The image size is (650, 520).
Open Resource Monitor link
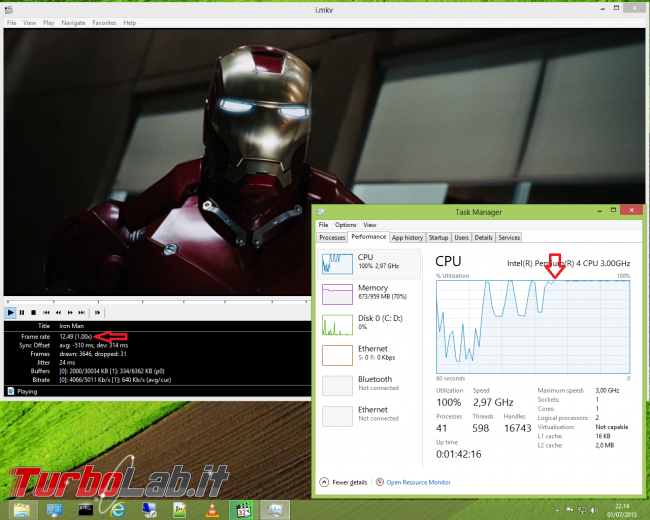[418, 482]
